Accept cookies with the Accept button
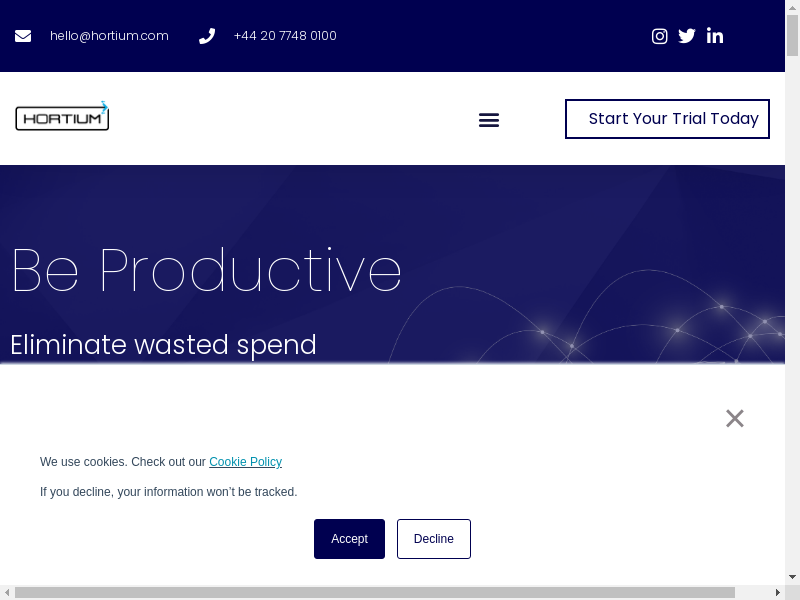Viewport: 800px width, 600px height. 349,539
